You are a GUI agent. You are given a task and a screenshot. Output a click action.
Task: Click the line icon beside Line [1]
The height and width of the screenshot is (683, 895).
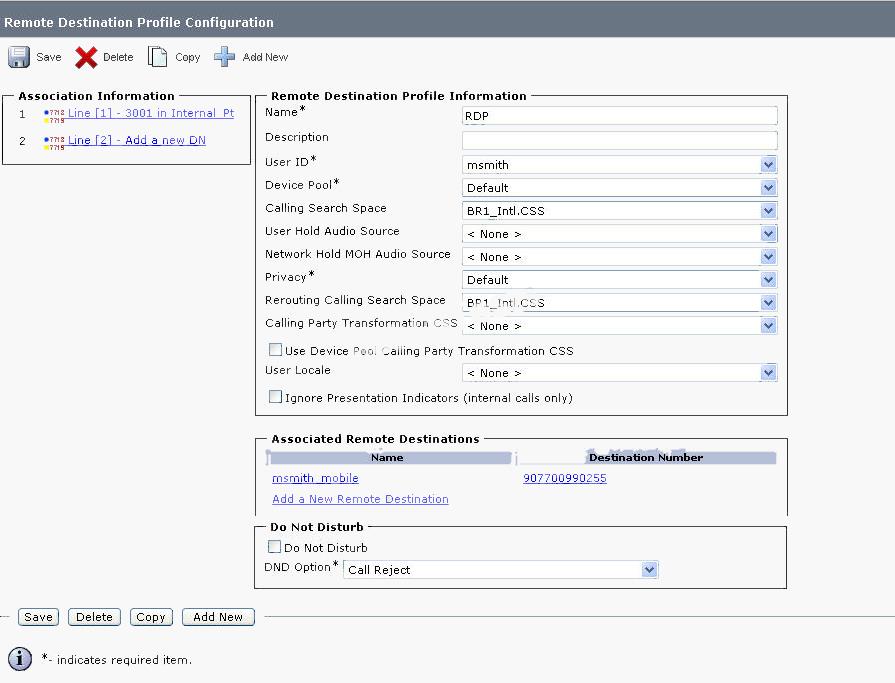(54, 116)
